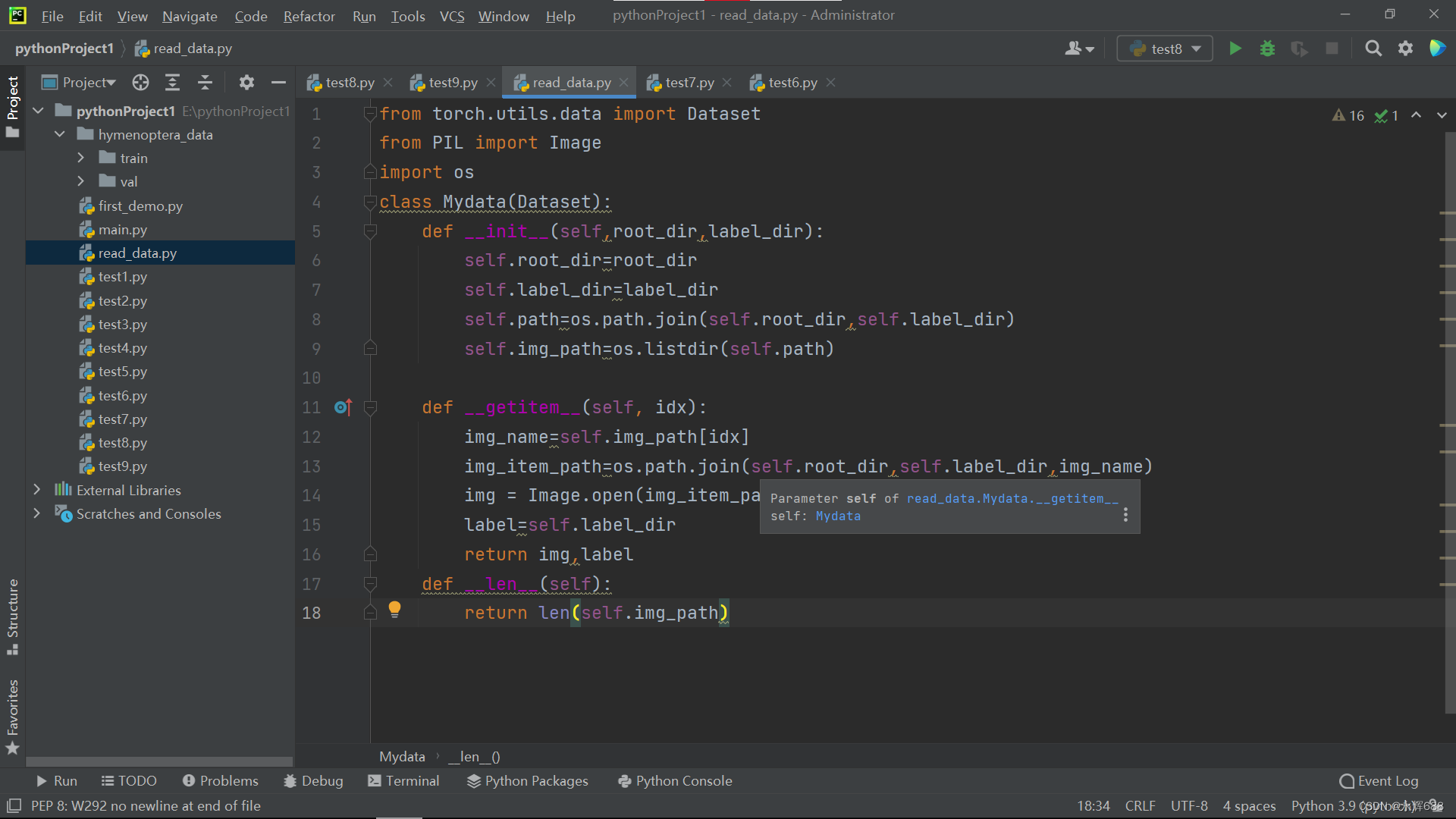Click the override gutter icon at line 11
1456x819 pixels.
343,407
